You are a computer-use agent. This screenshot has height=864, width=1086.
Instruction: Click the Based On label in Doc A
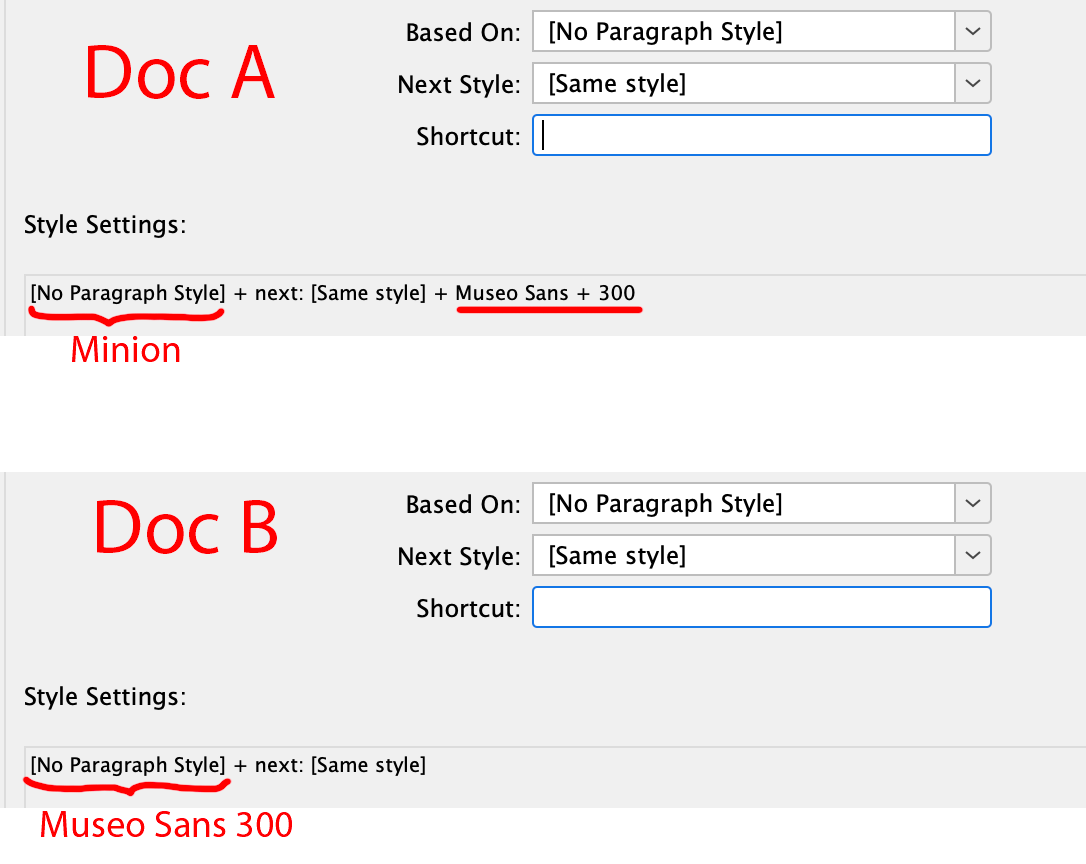[461, 32]
